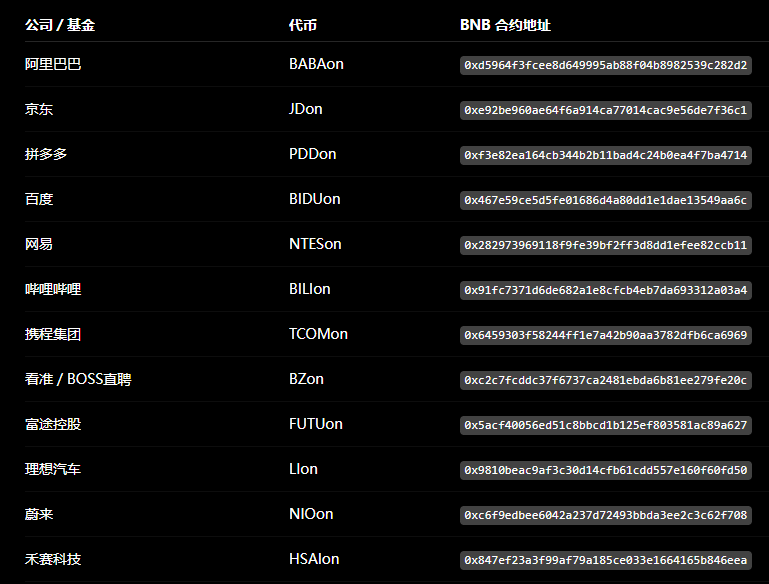Select the NIOon token cell
This screenshot has height=584, width=769.
pos(311,514)
